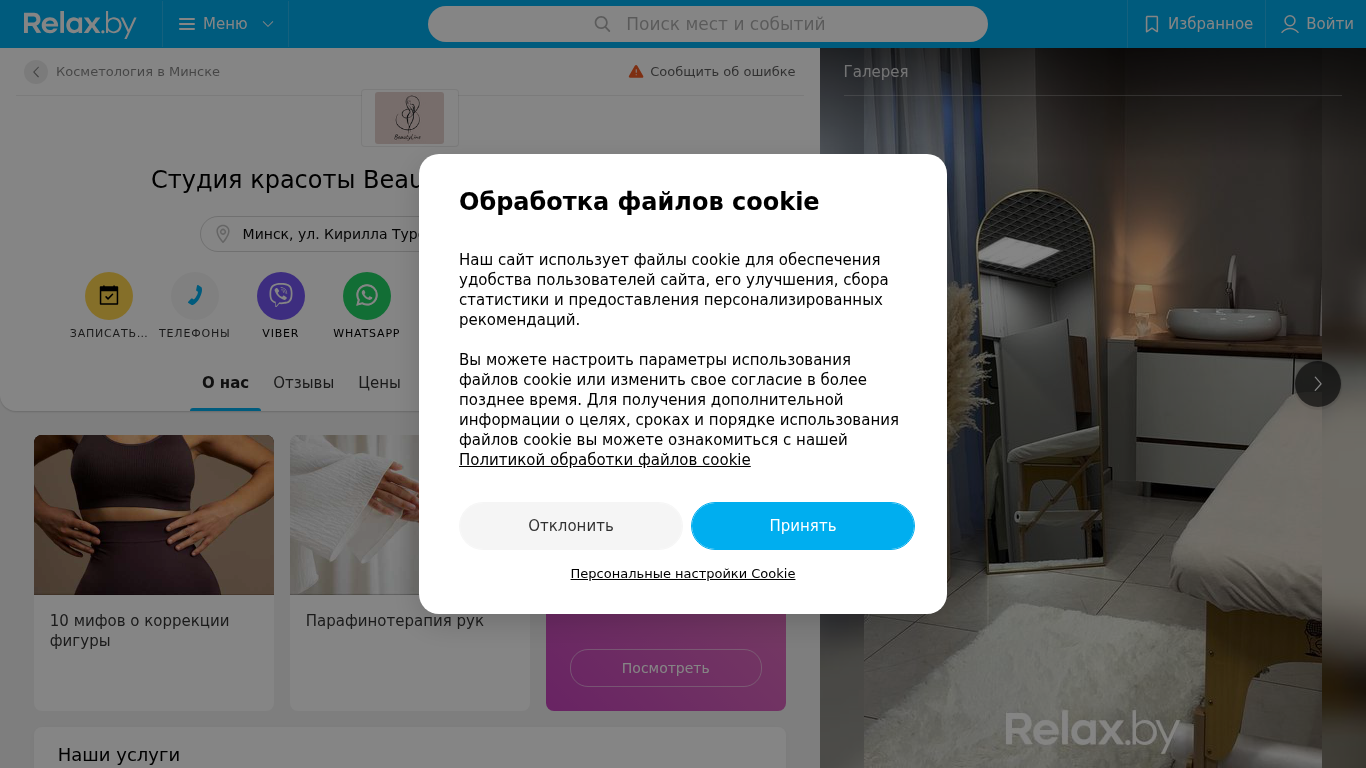Switch to the Отзывы tab
This screenshot has width=1366, height=768.
pos(304,383)
